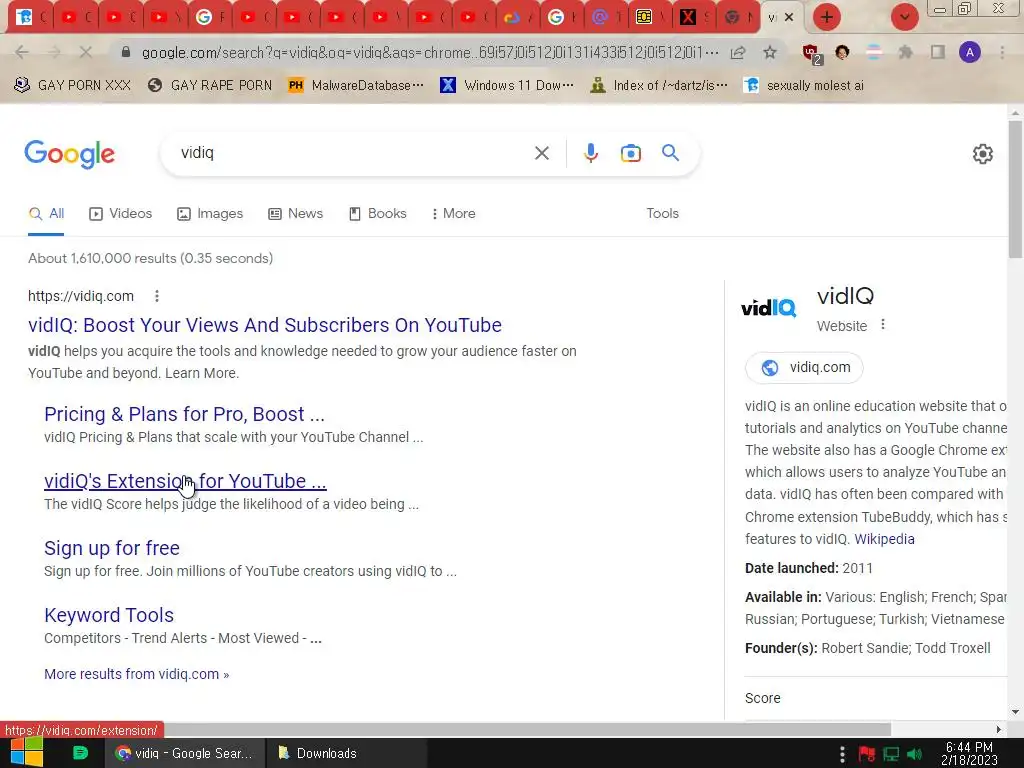Screen dimensions: 1024x768
Task: Switch to the tab with the X icon
Action: [687, 18]
